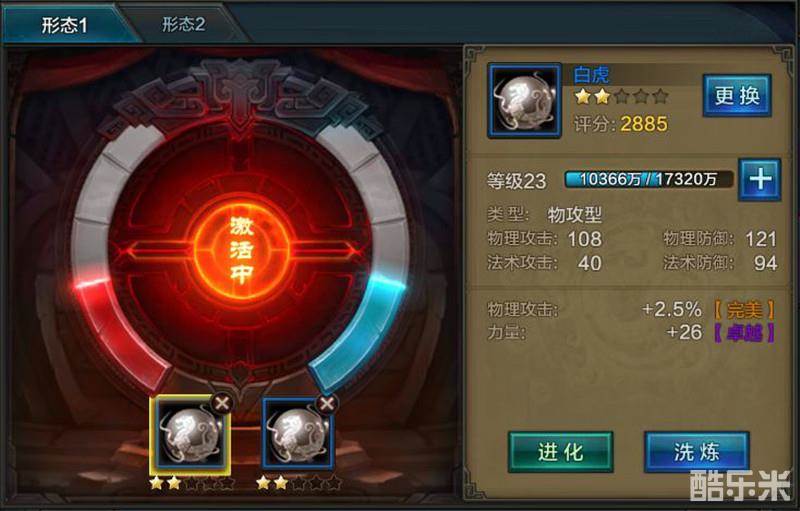800x511 pixels.
Task: Click the 白虎 orb portrait icon
Action: (524, 100)
